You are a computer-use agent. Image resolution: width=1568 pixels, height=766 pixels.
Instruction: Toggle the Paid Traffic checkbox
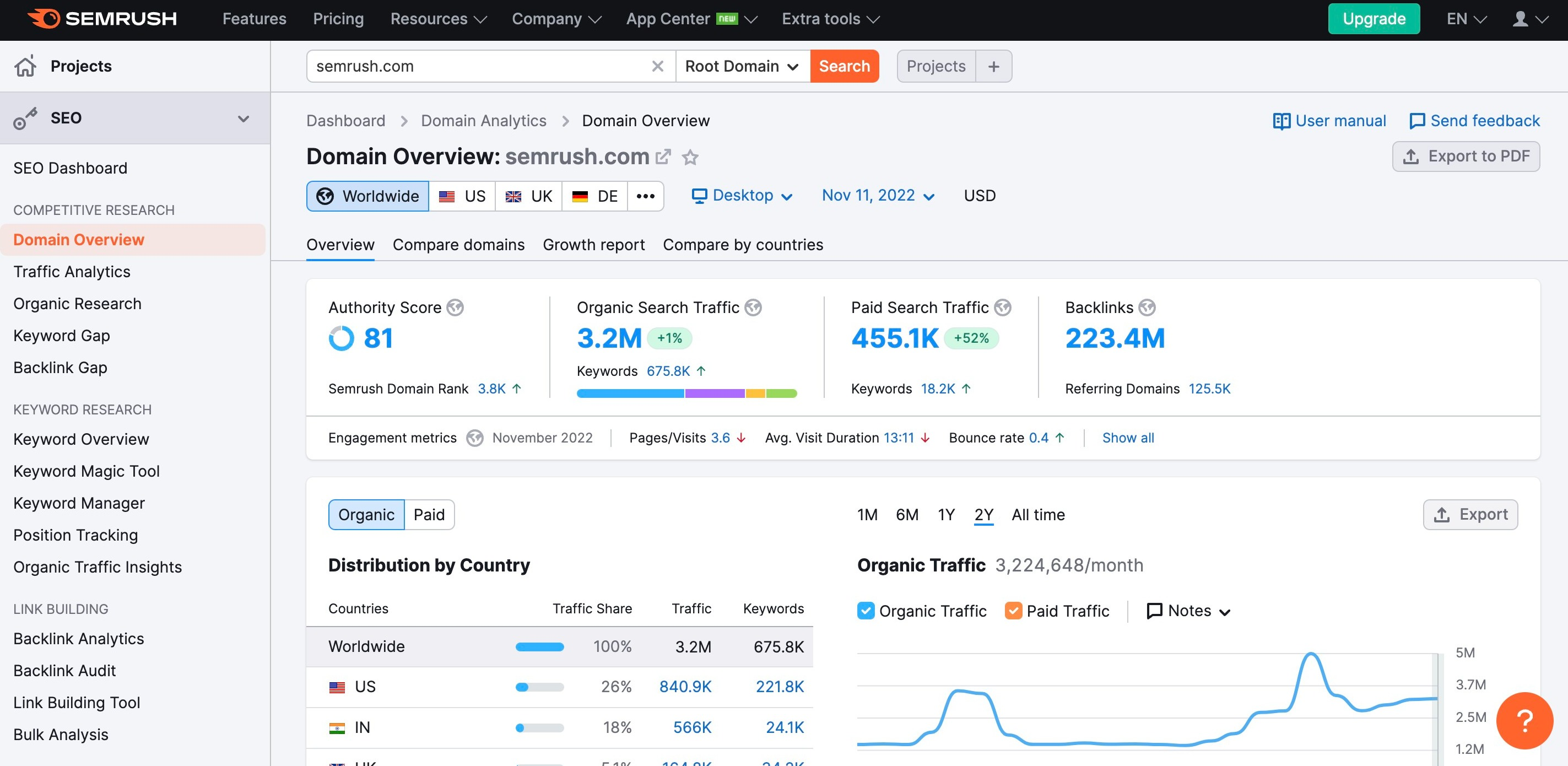tap(1013, 610)
